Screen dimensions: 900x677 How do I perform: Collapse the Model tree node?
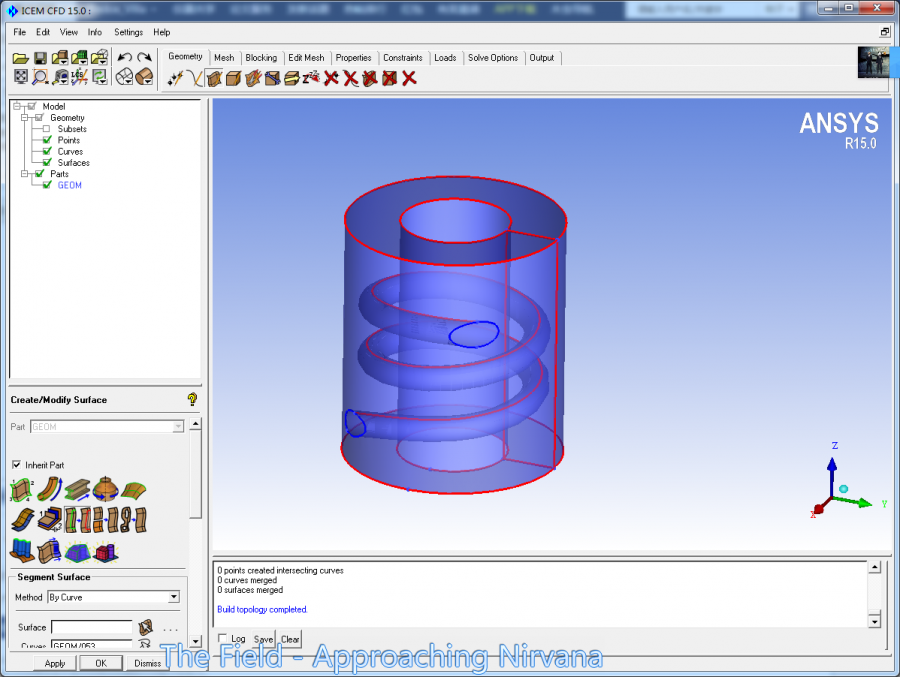[17, 106]
